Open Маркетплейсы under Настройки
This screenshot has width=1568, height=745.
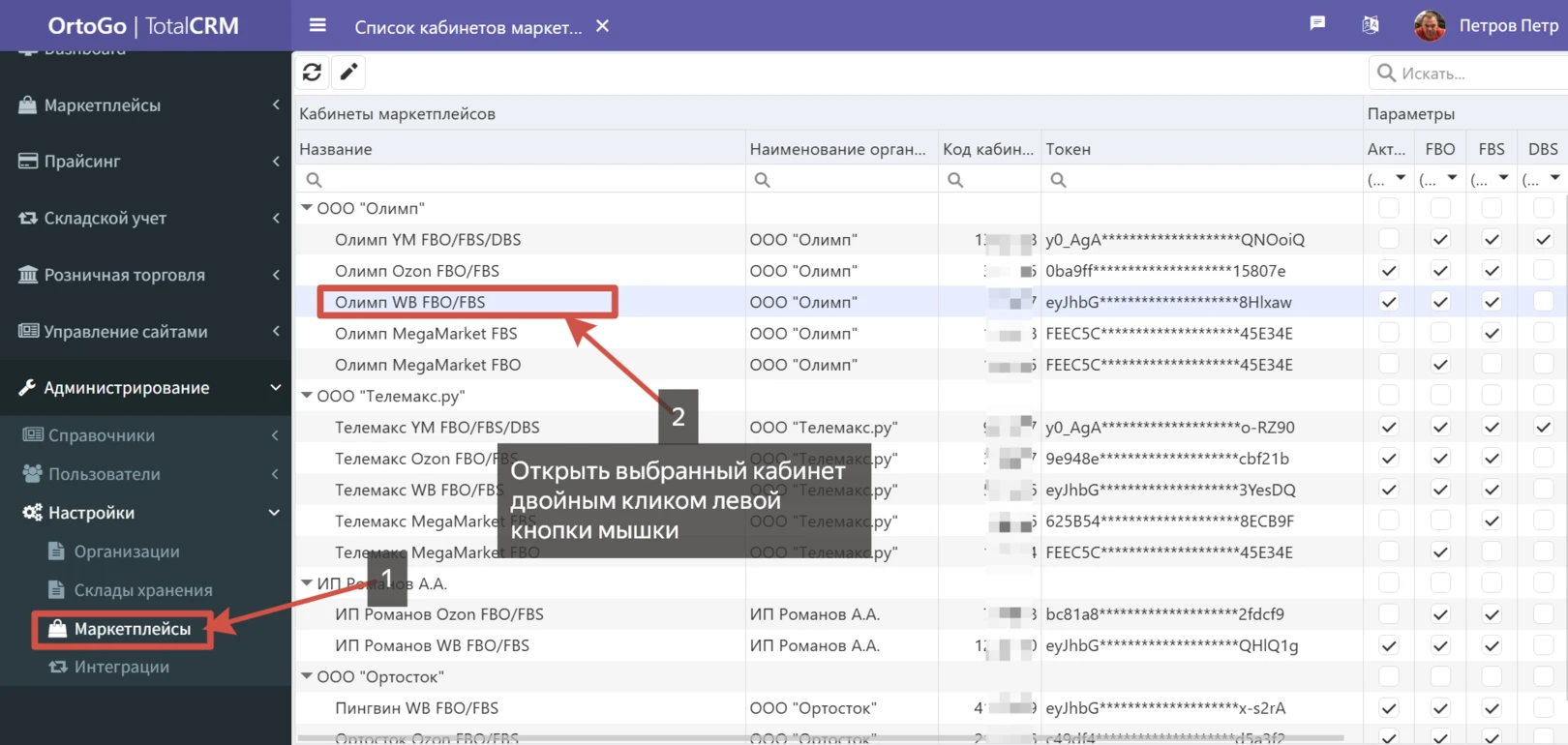pos(132,629)
